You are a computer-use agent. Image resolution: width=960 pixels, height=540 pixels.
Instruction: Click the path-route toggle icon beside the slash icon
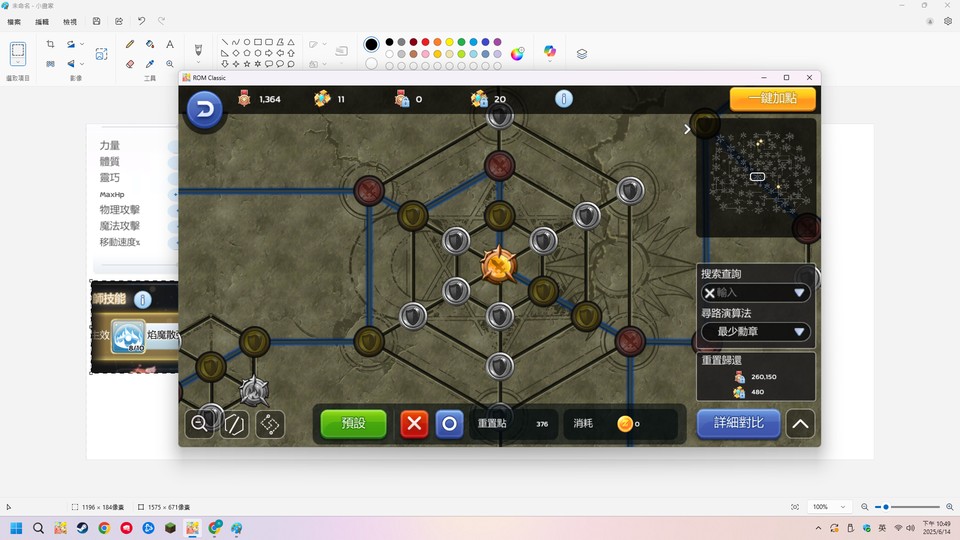coord(270,424)
